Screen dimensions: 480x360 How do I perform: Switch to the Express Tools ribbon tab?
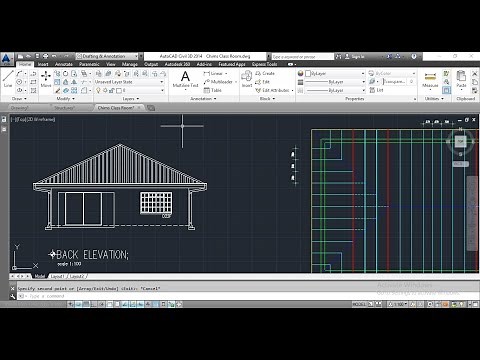[264, 64]
